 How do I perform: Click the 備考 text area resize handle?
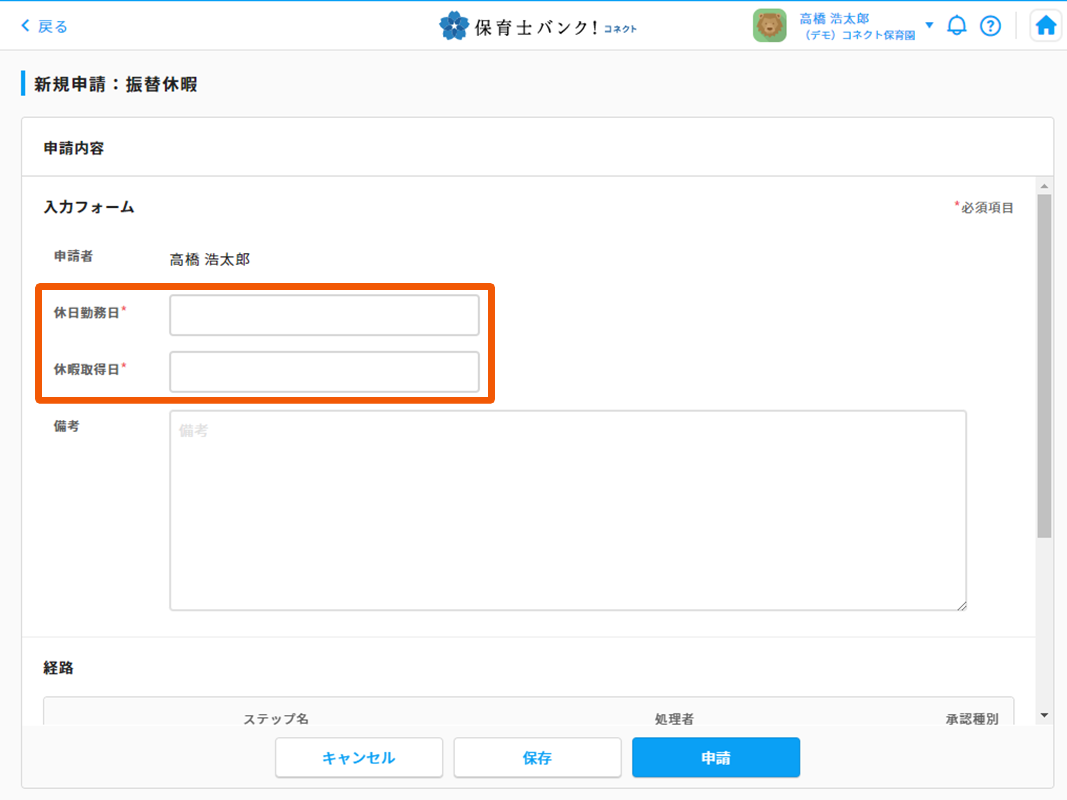pos(961,605)
